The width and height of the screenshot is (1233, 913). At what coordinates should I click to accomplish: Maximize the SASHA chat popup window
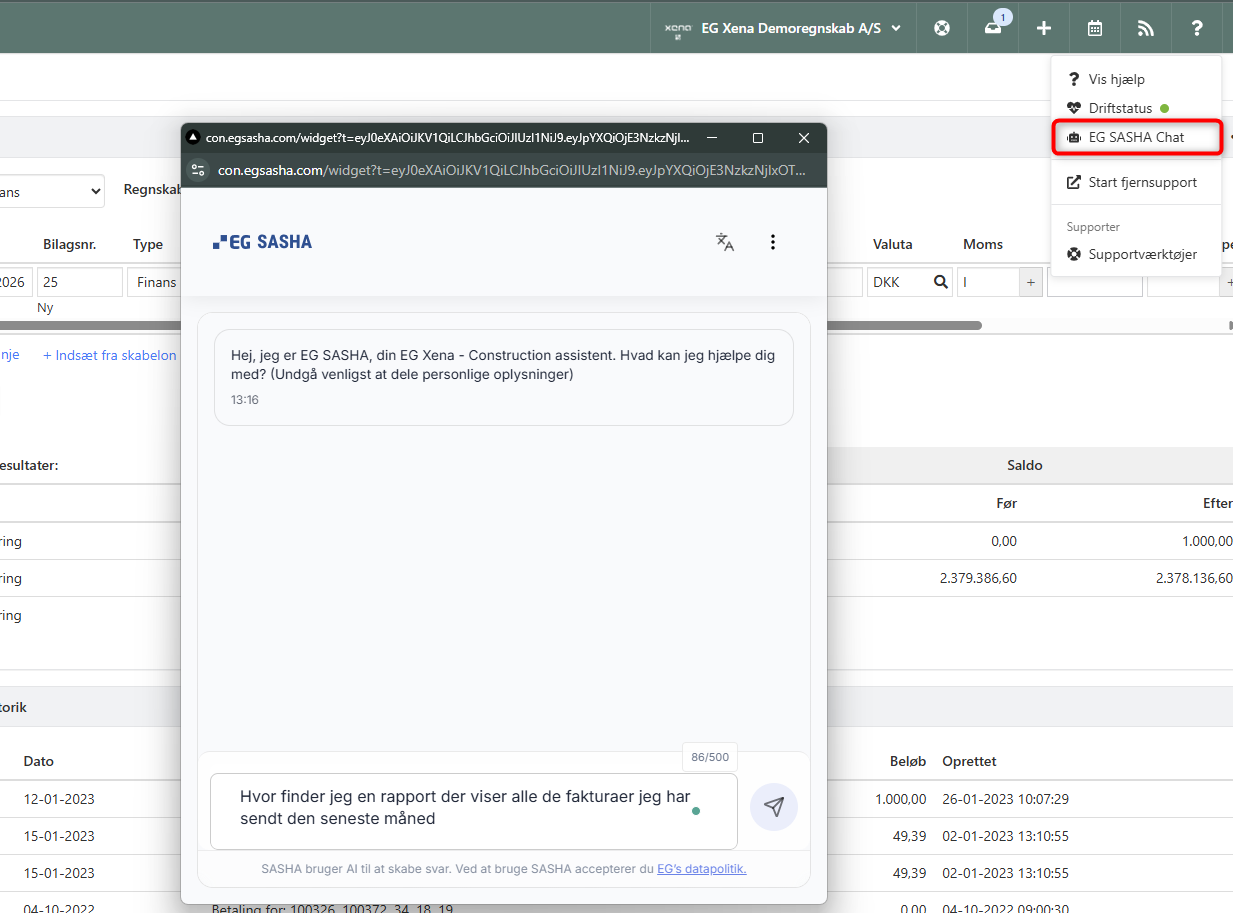point(758,138)
